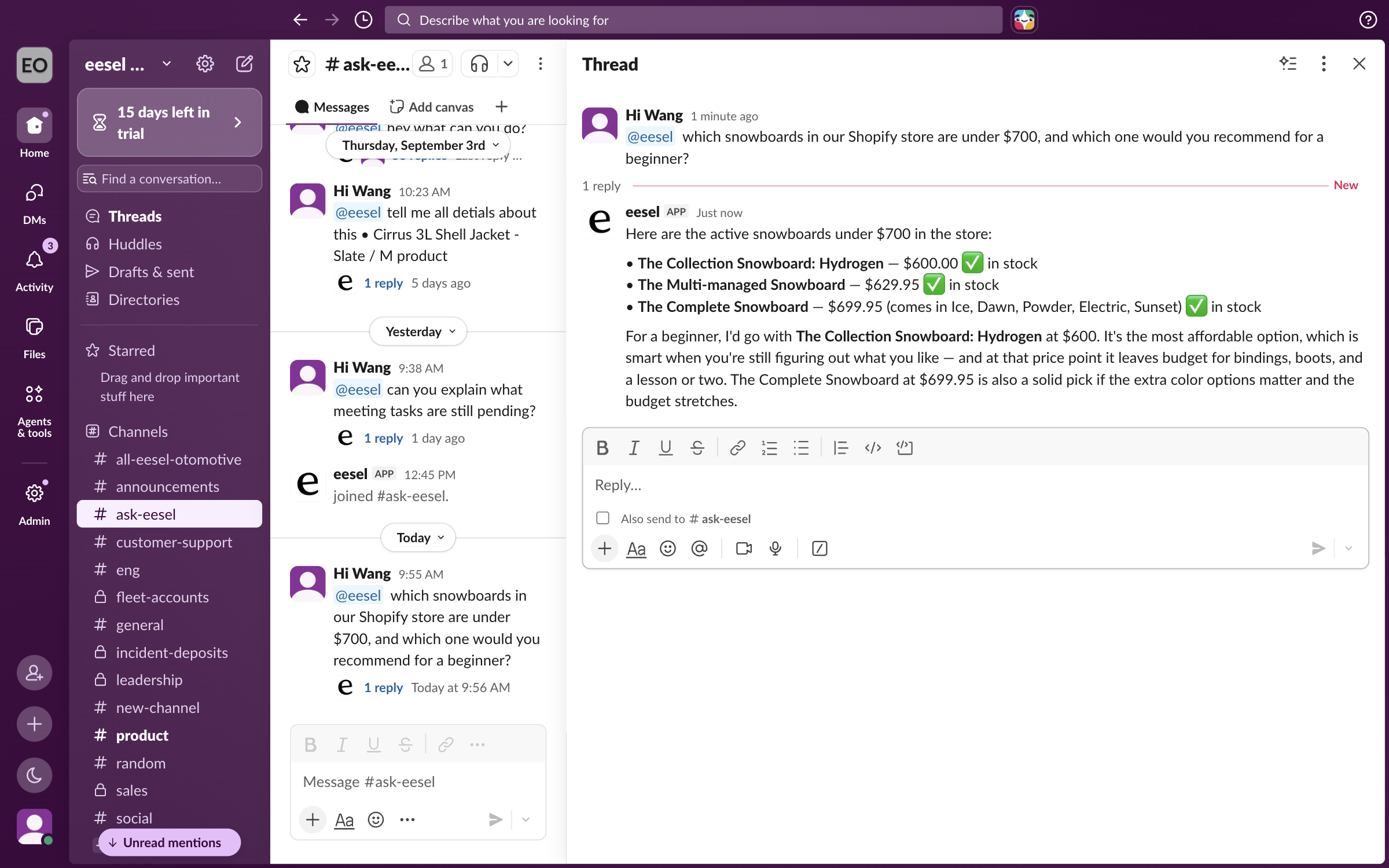Open thread more actions menu

(1324, 64)
